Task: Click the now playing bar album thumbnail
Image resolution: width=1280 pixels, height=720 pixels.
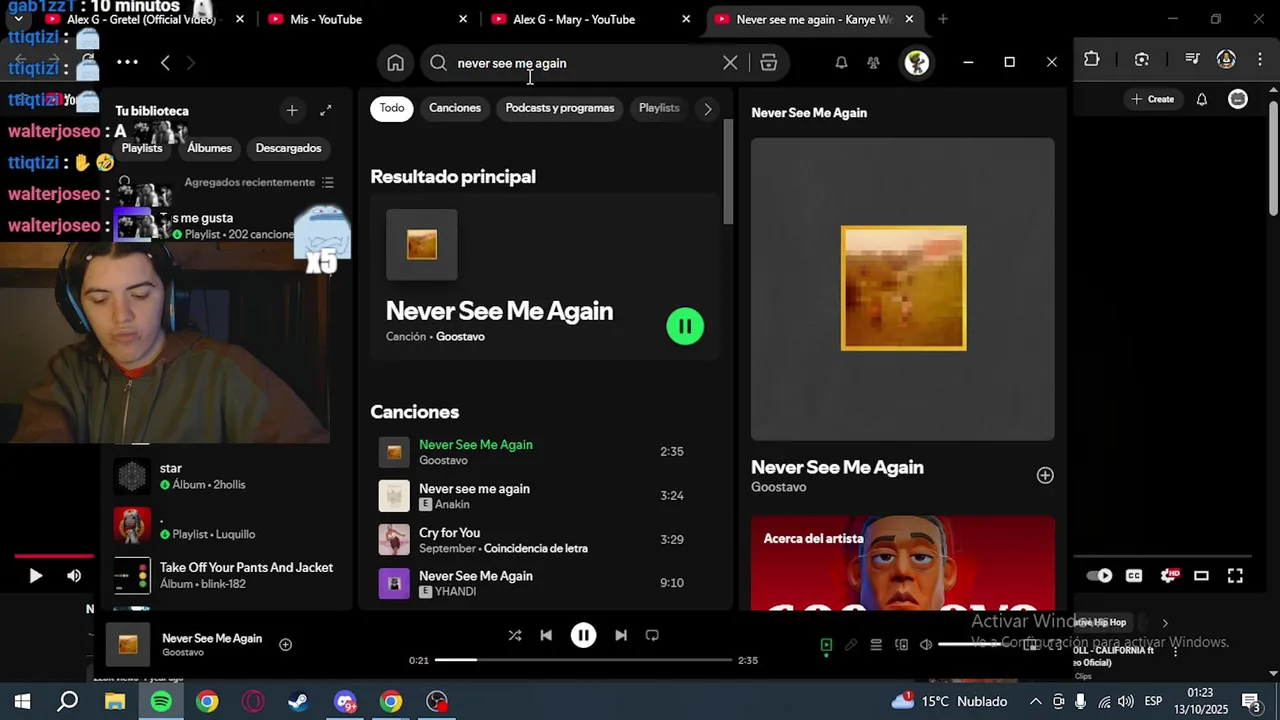Action: tap(128, 645)
